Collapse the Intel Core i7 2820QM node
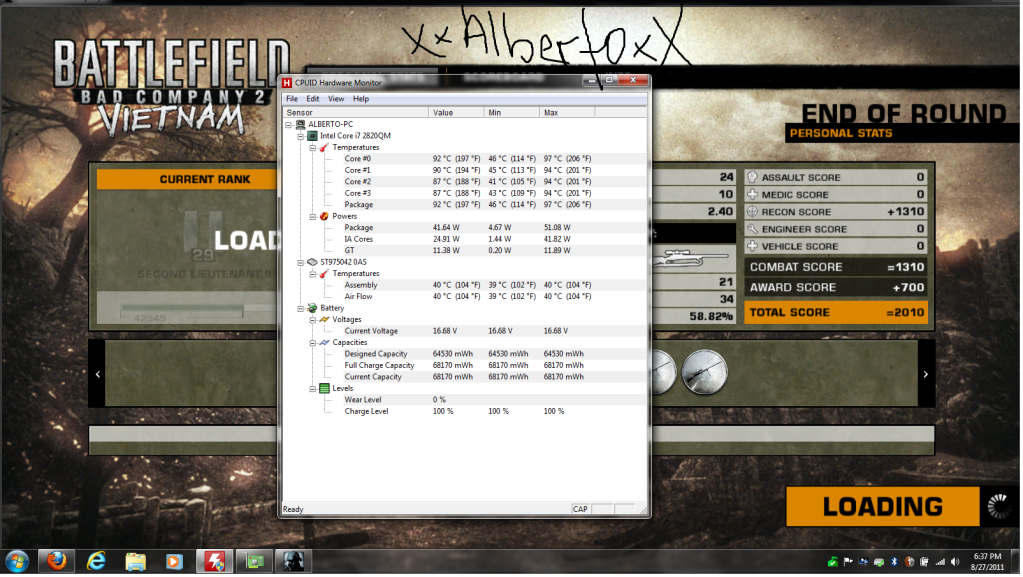1023x577 pixels. point(300,136)
